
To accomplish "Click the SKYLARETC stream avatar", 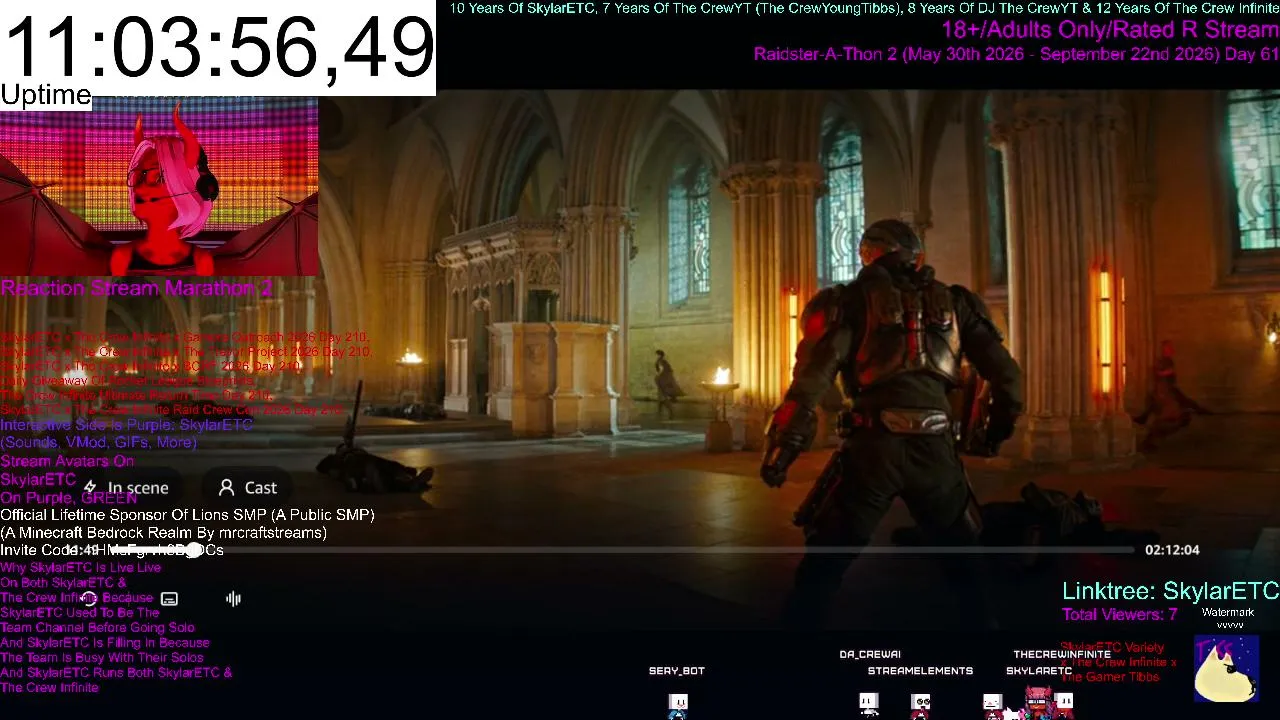I will [x=1040, y=702].
